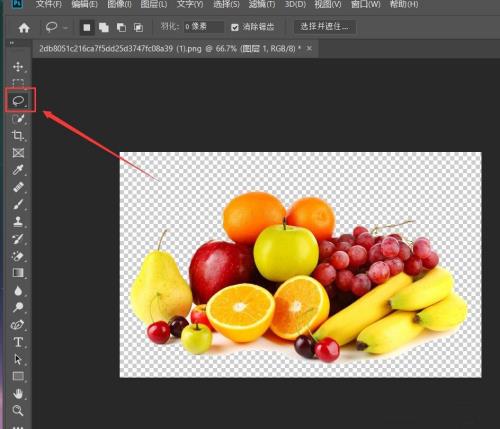Toggle the 消除锯齿 anti-alias checkbox

coord(235,27)
